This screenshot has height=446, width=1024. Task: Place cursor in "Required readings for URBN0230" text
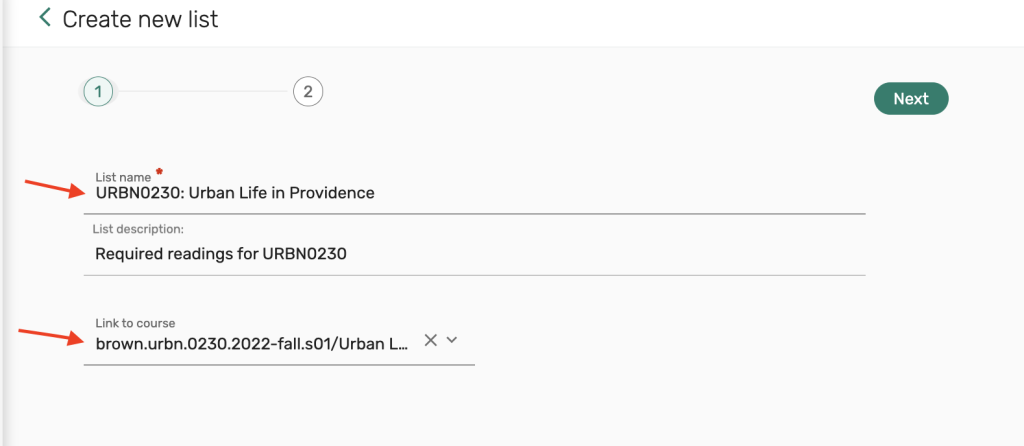coord(220,254)
